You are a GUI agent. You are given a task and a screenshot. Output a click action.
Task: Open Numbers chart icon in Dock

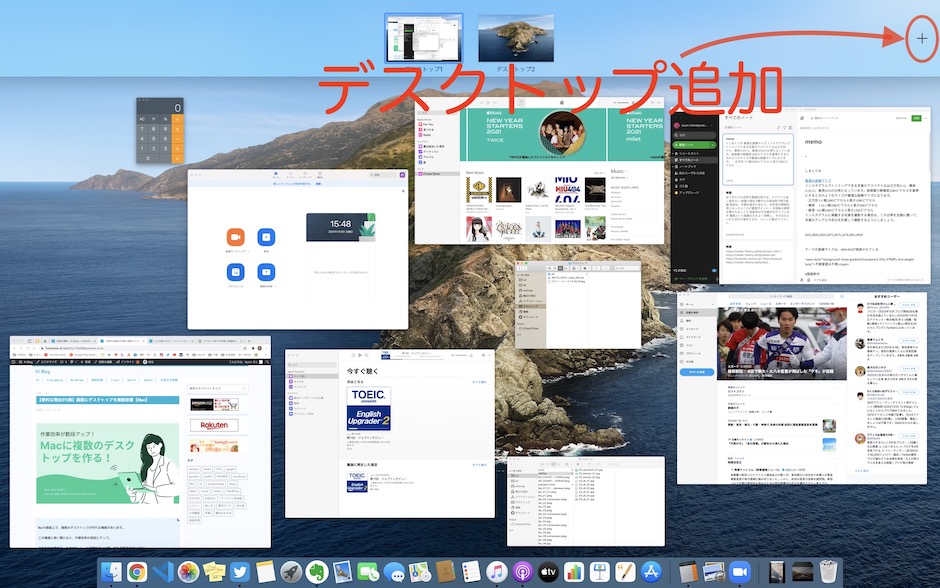pyautogui.click(x=574, y=572)
